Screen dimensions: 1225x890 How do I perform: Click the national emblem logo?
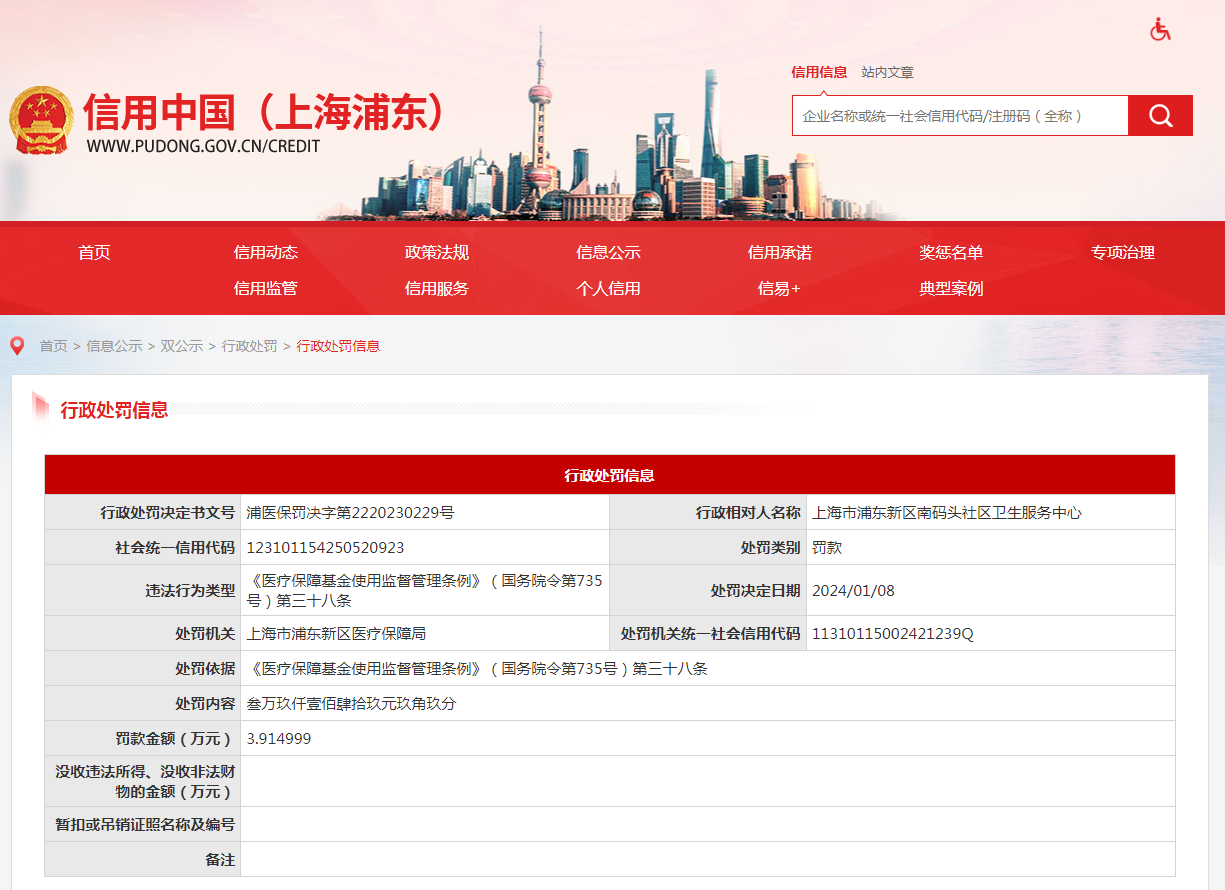click(41, 120)
